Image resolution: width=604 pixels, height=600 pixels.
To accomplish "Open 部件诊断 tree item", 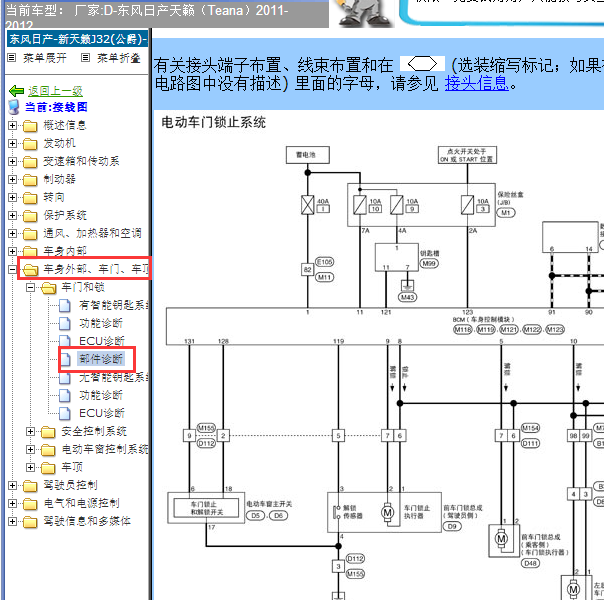I will 101,359.
